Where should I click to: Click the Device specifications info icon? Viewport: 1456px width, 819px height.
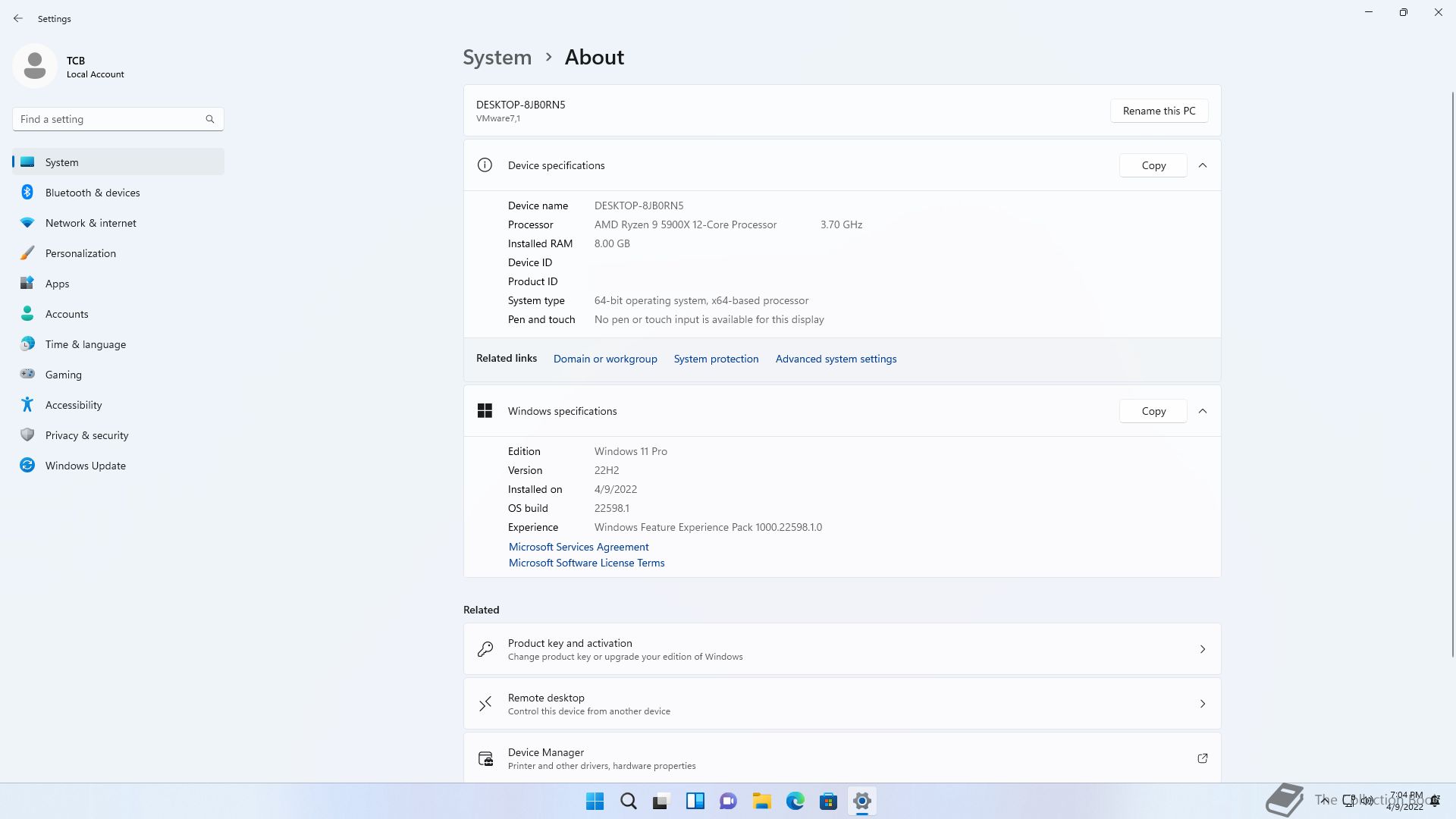485,165
